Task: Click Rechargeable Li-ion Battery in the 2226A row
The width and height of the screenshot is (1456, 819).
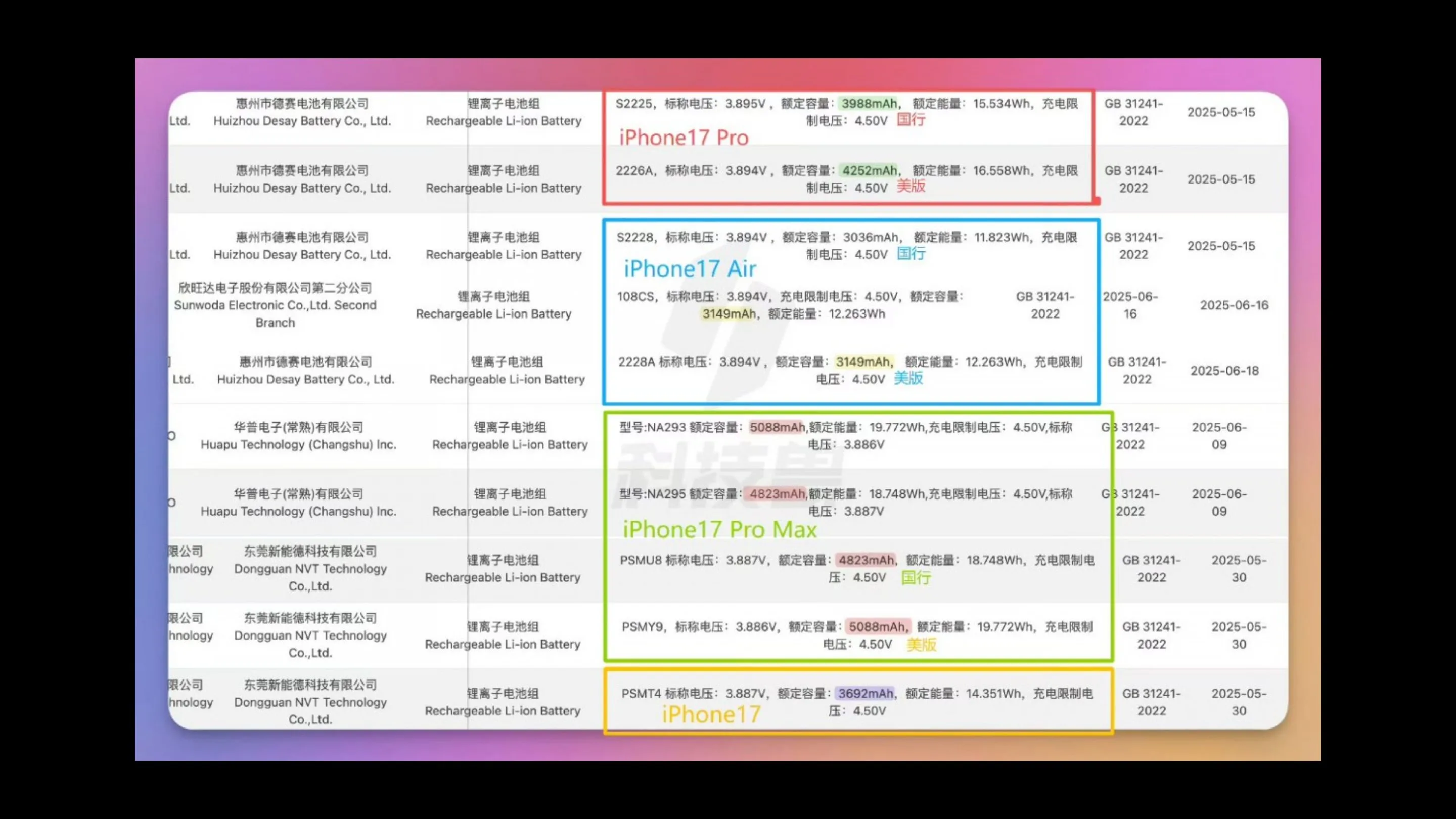Action: [x=504, y=188]
